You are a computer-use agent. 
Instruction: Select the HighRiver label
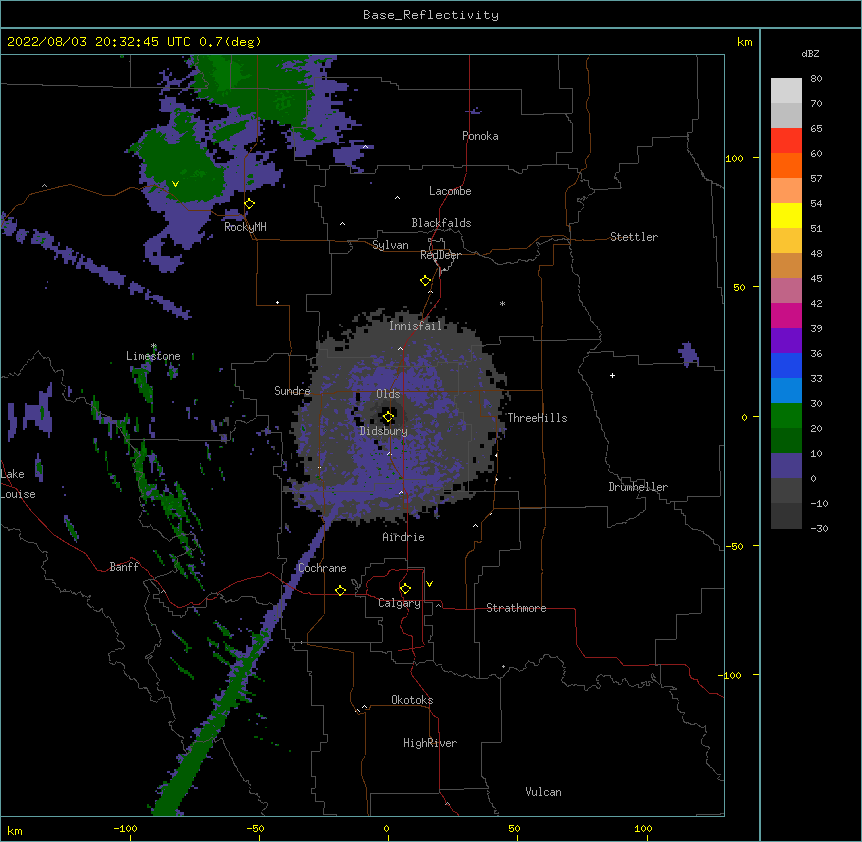point(430,743)
